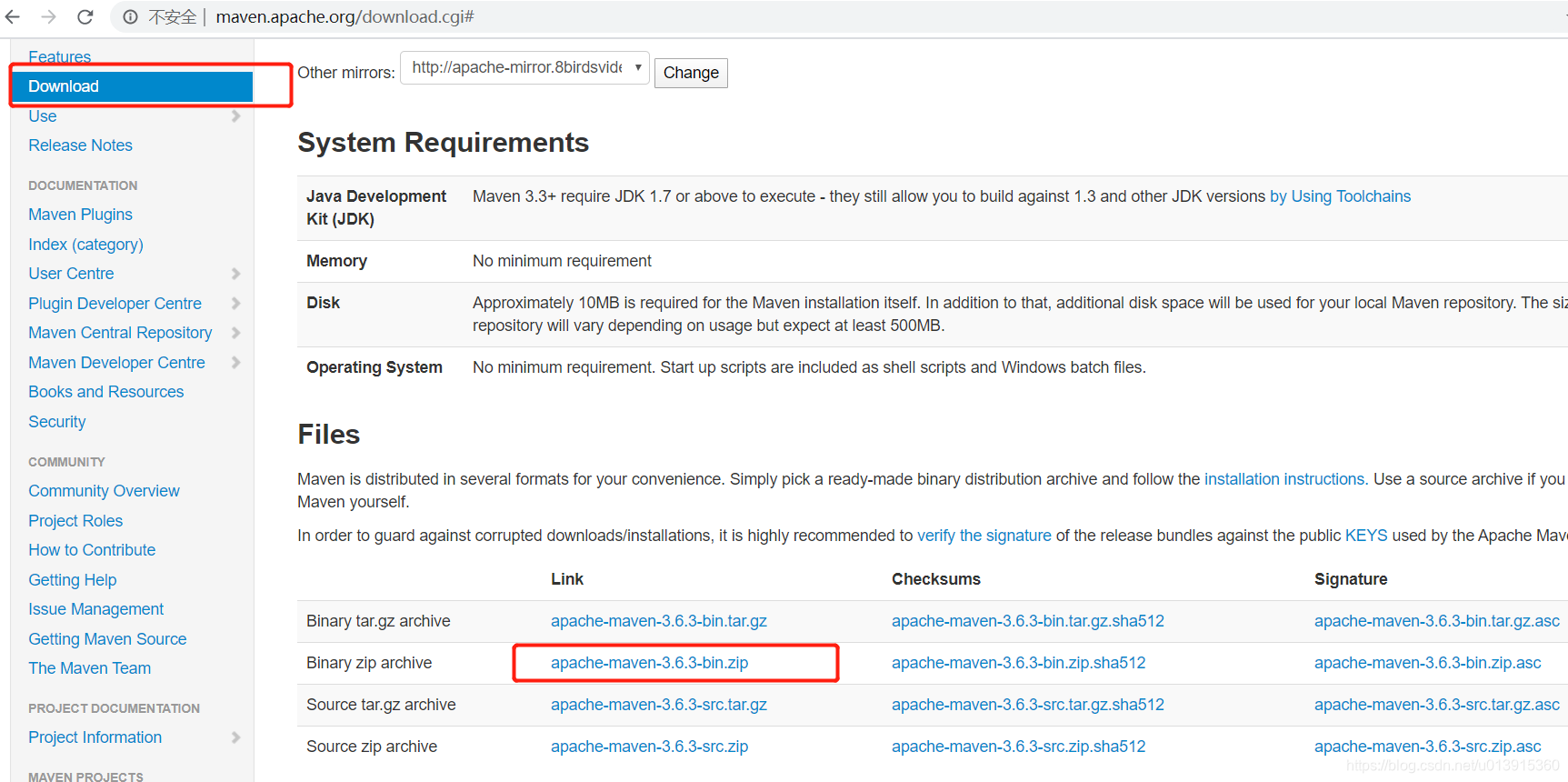The width and height of the screenshot is (1568, 782).
Task: Open Getting Maven Source link
Action: pos(107,639)
